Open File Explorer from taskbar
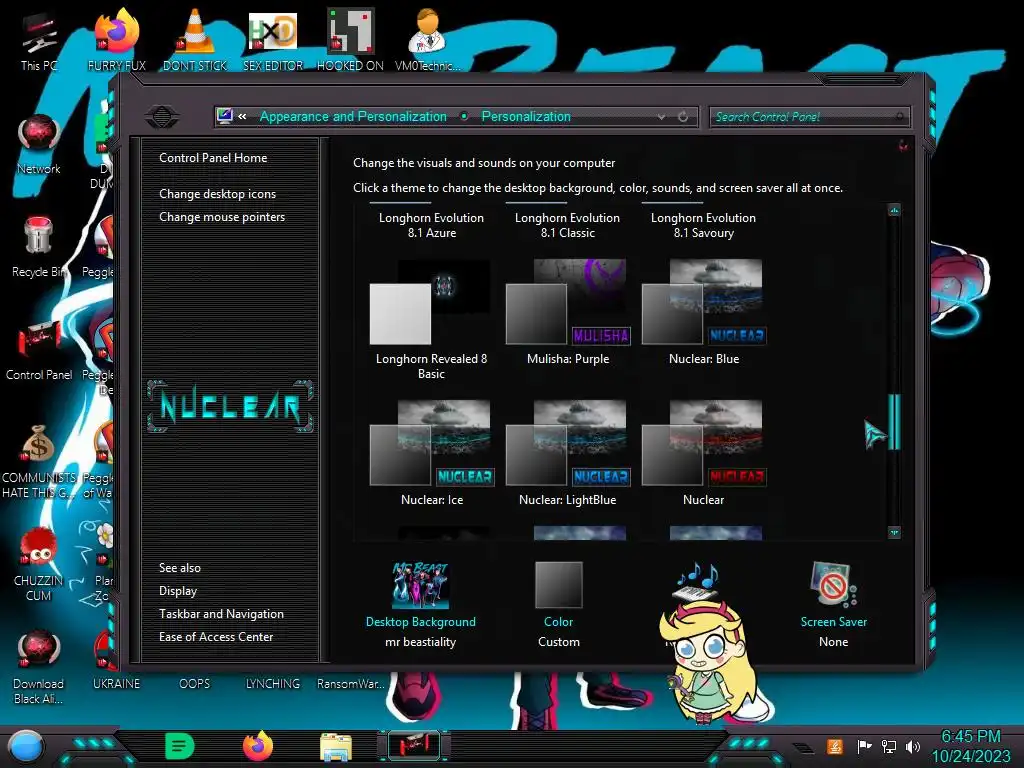Image resolution: width=1024 pixels, height=768 pixels. 336,747
